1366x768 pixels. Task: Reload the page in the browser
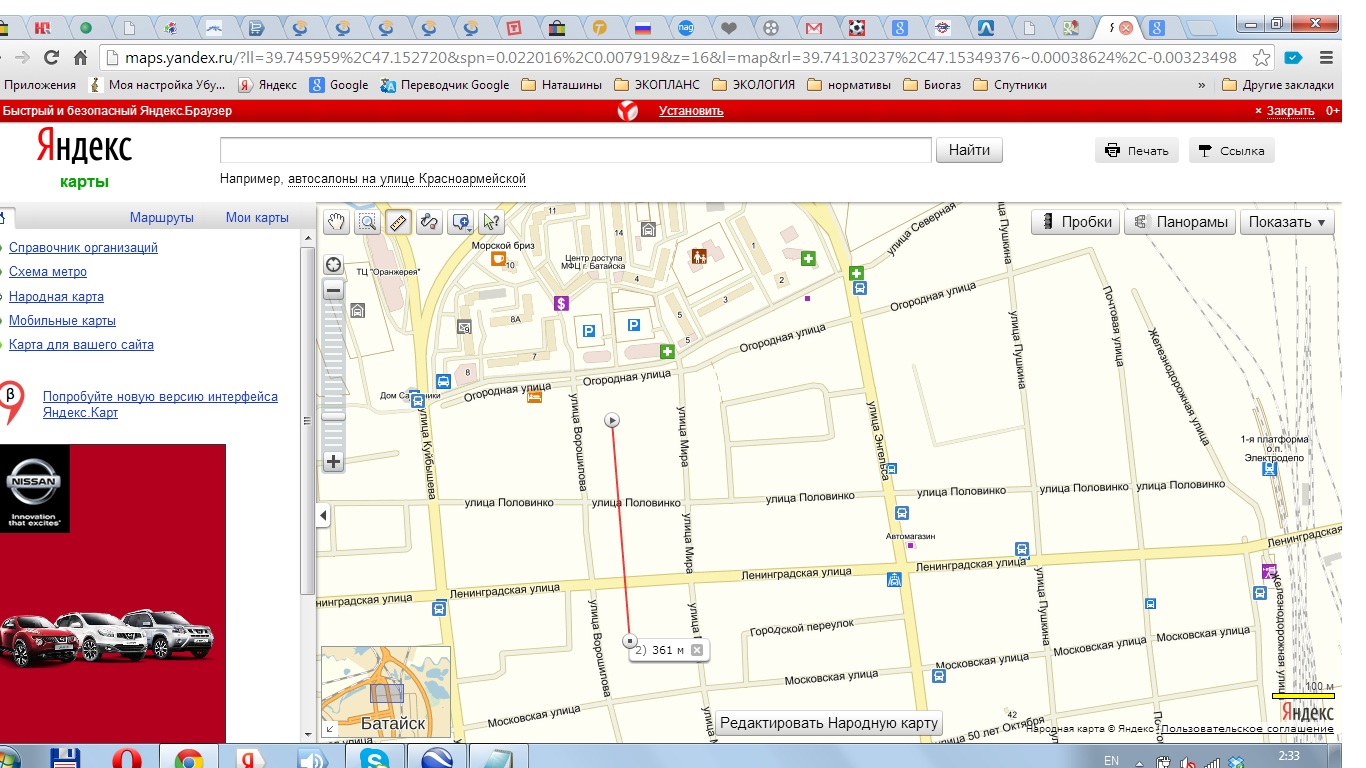point(51,58)
